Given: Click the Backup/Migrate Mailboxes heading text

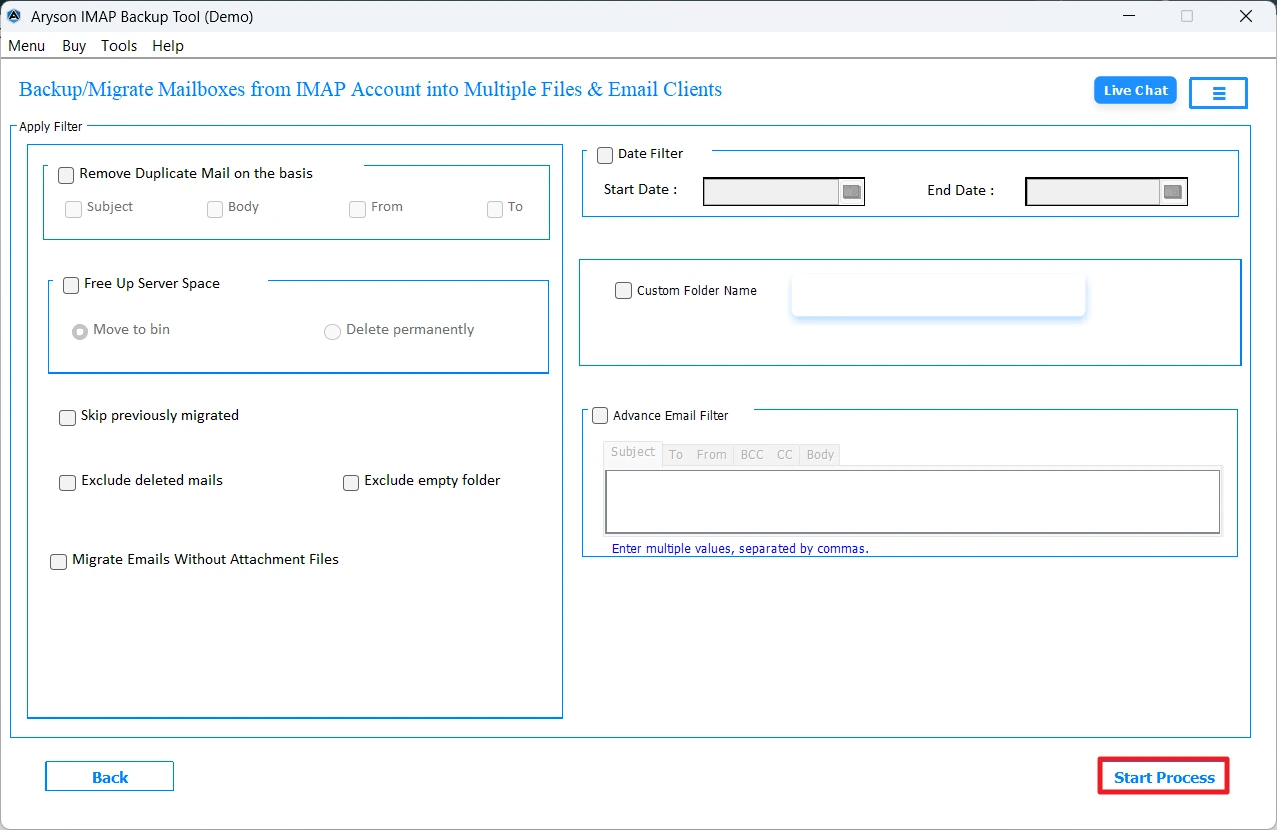Looking at the screenshot, I should 370,89.
